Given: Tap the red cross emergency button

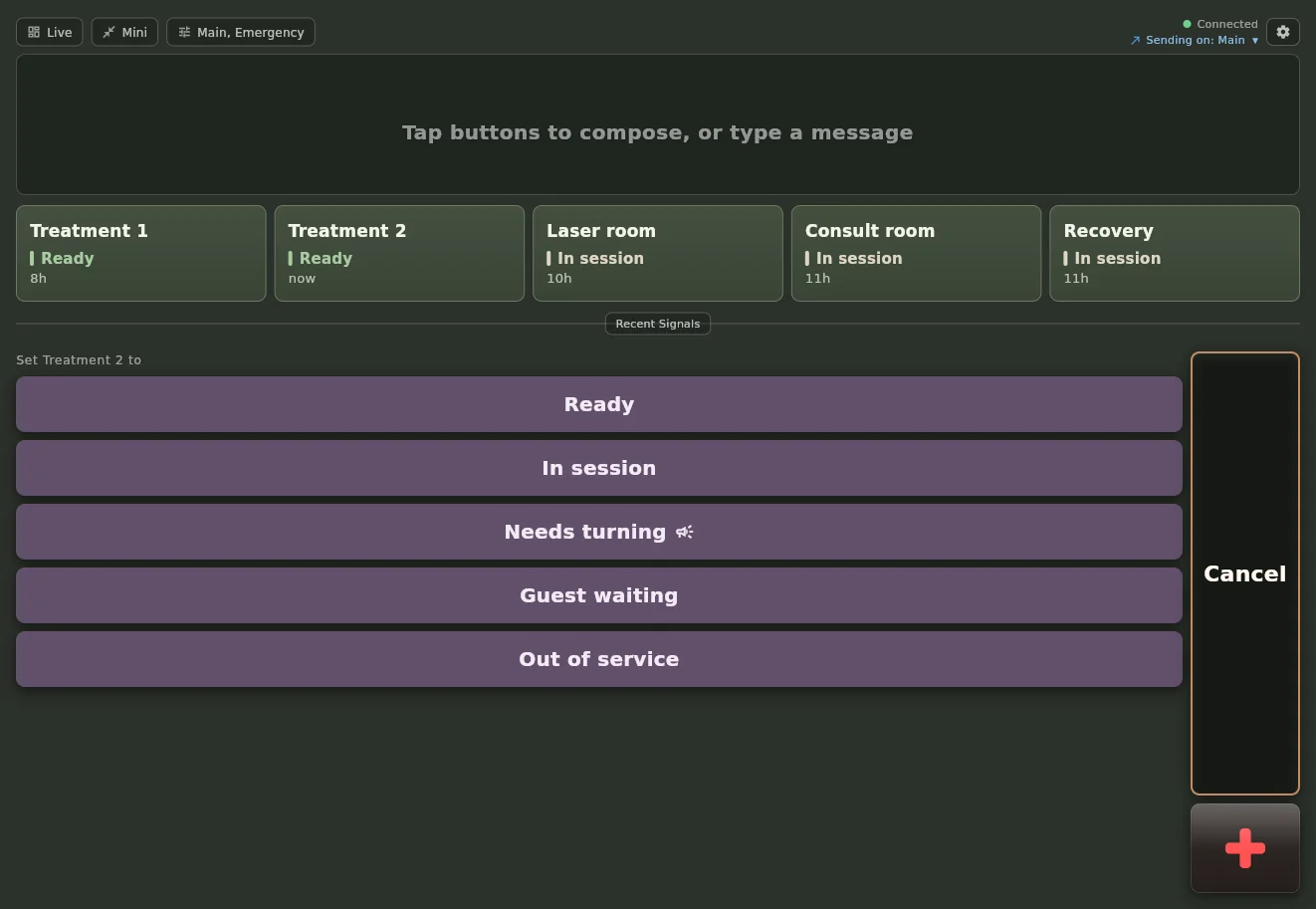Looking at the screenshot, I should [x=1245, y=848].
